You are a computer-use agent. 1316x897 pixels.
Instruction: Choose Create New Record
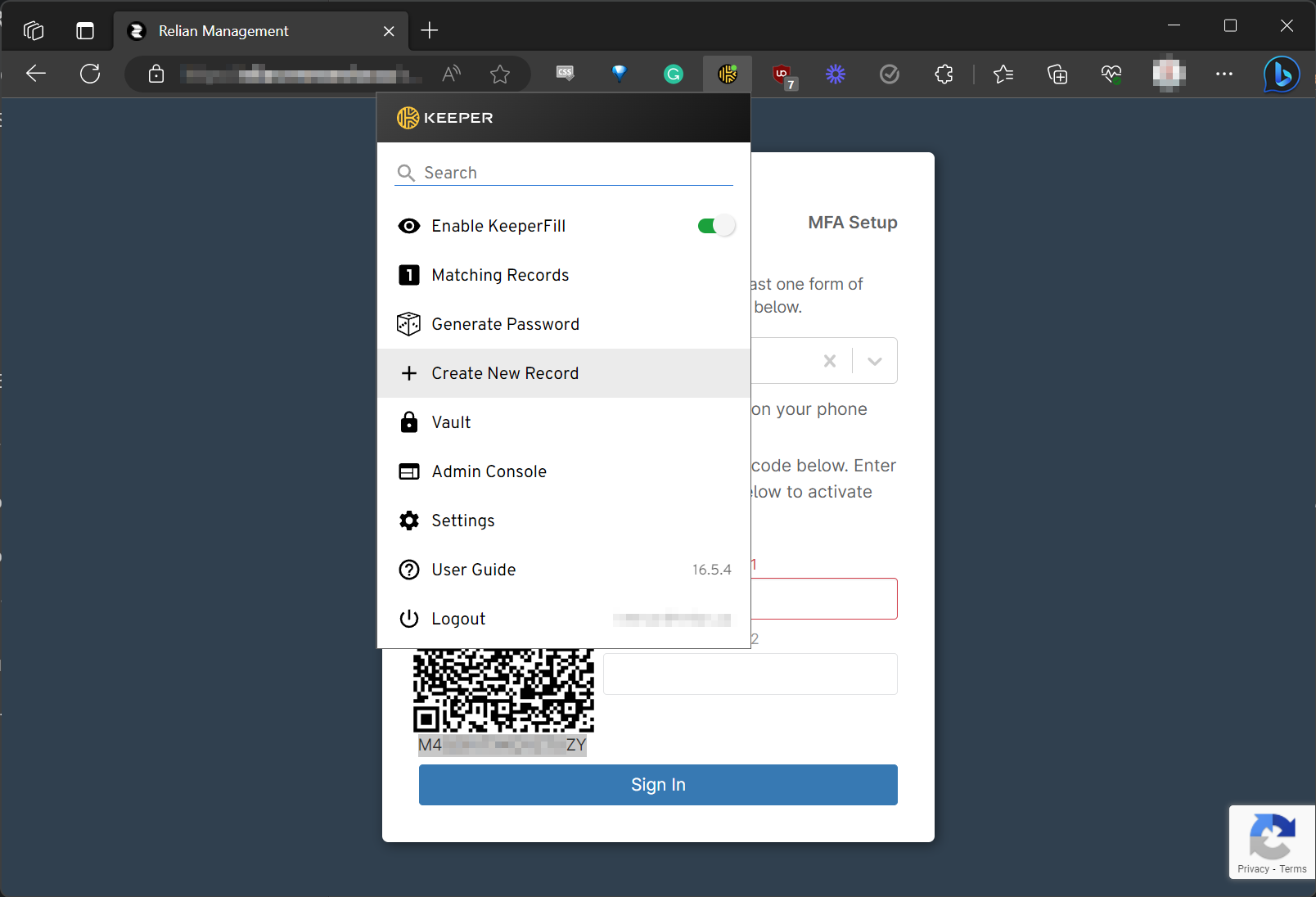[564, 373]
